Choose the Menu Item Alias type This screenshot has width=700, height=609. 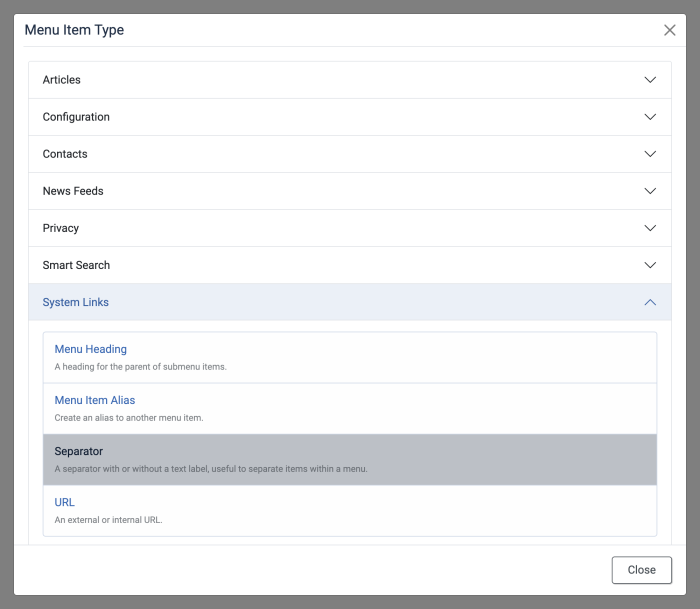(x=95, y=400)
